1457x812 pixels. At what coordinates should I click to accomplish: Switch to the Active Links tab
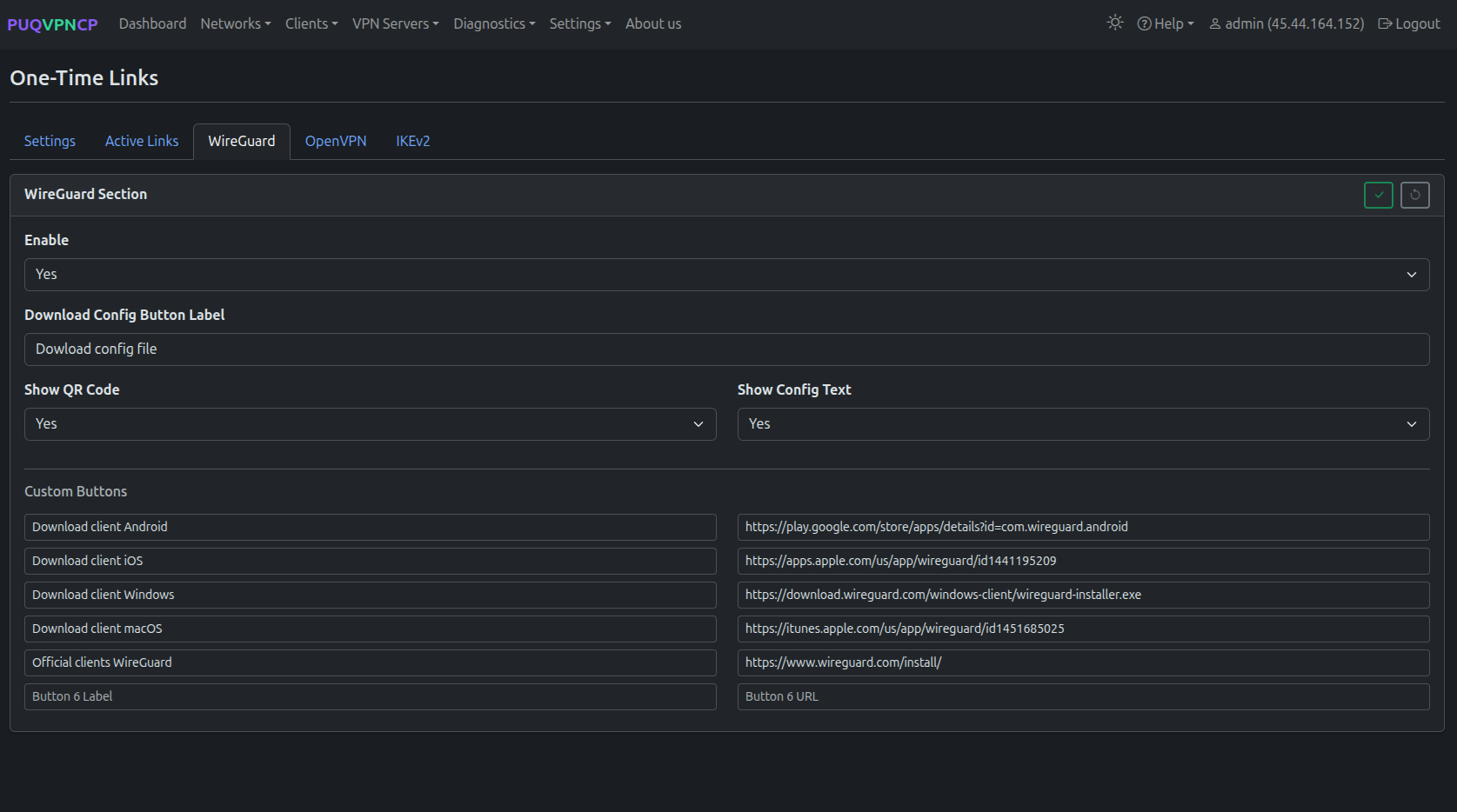pyautogui.click(x=142, y=141)
